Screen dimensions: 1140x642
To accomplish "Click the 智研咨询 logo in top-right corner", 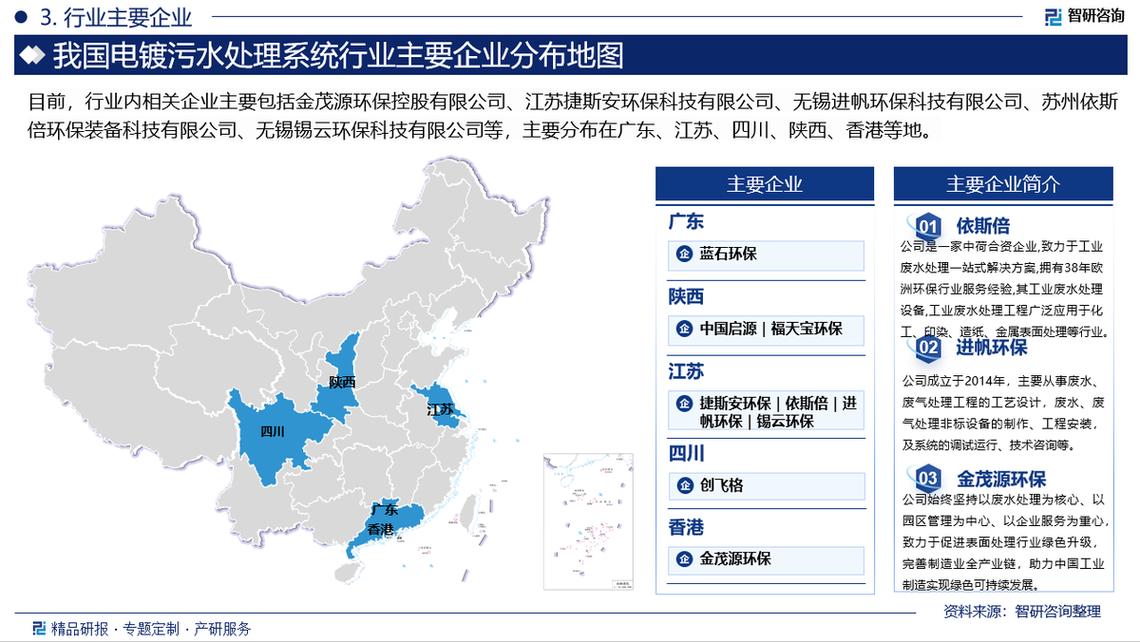I will [1083, 15].
